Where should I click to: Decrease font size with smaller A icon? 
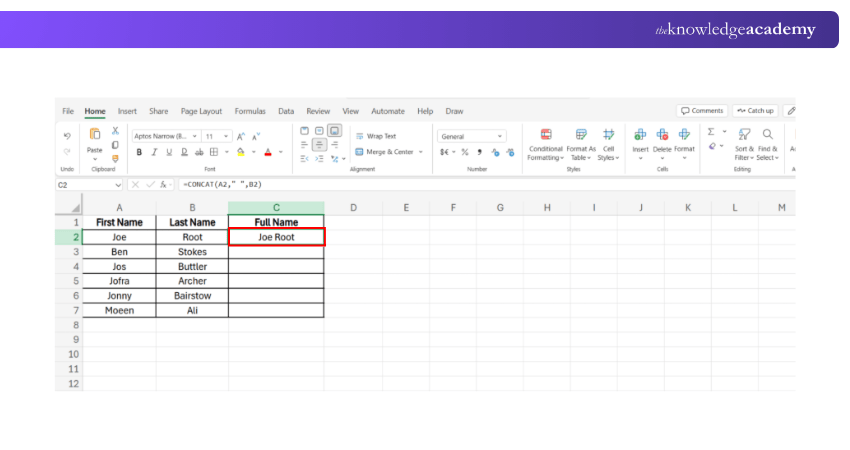[x=256, y=137]
